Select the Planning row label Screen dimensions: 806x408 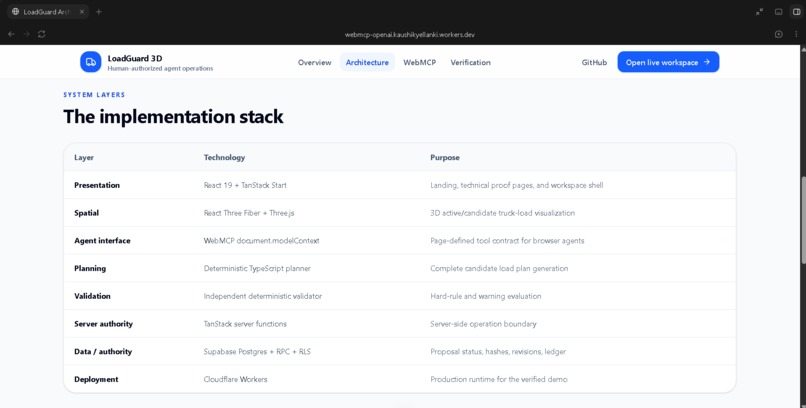[x=90, y=268]
